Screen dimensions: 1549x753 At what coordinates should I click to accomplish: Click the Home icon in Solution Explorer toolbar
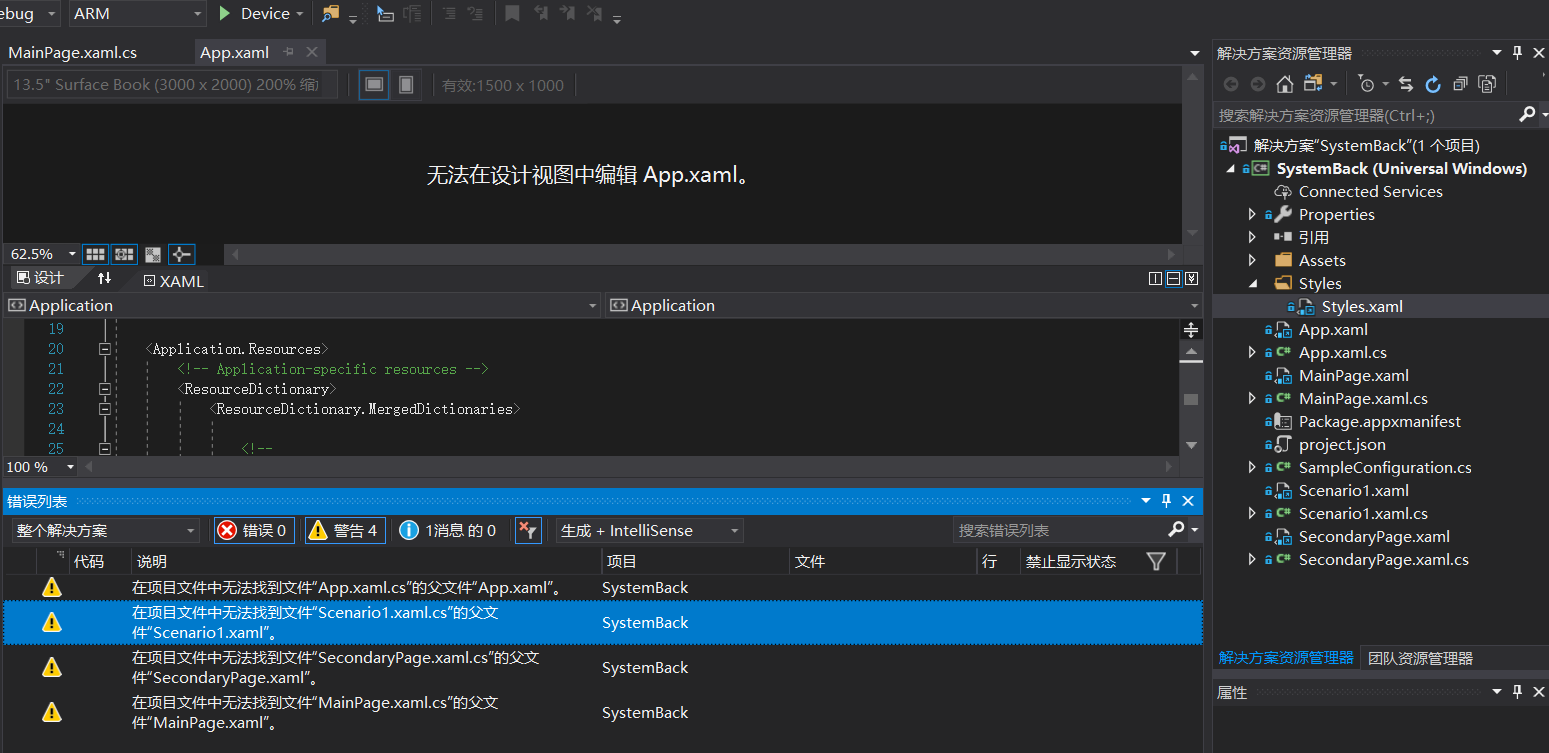pos(1285,84)
